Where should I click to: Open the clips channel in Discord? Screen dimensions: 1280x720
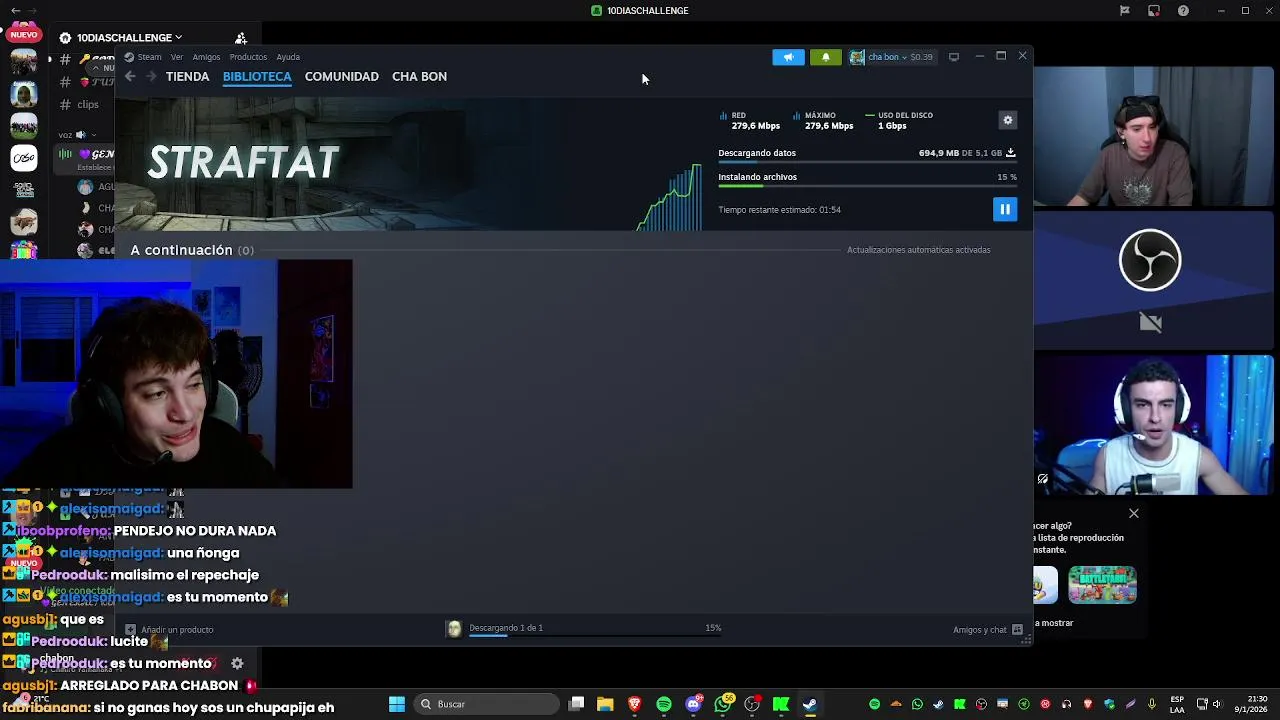pyautogui.click(x=88, y=104)
